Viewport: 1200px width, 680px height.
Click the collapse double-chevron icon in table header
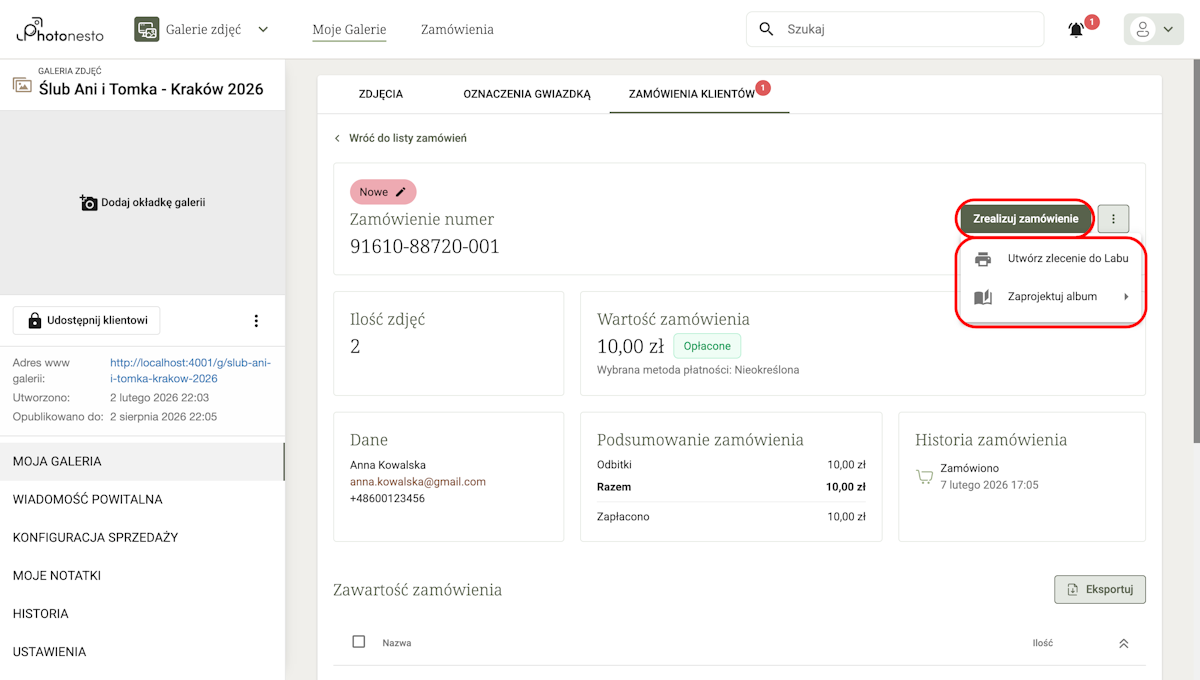(1123, 643)
